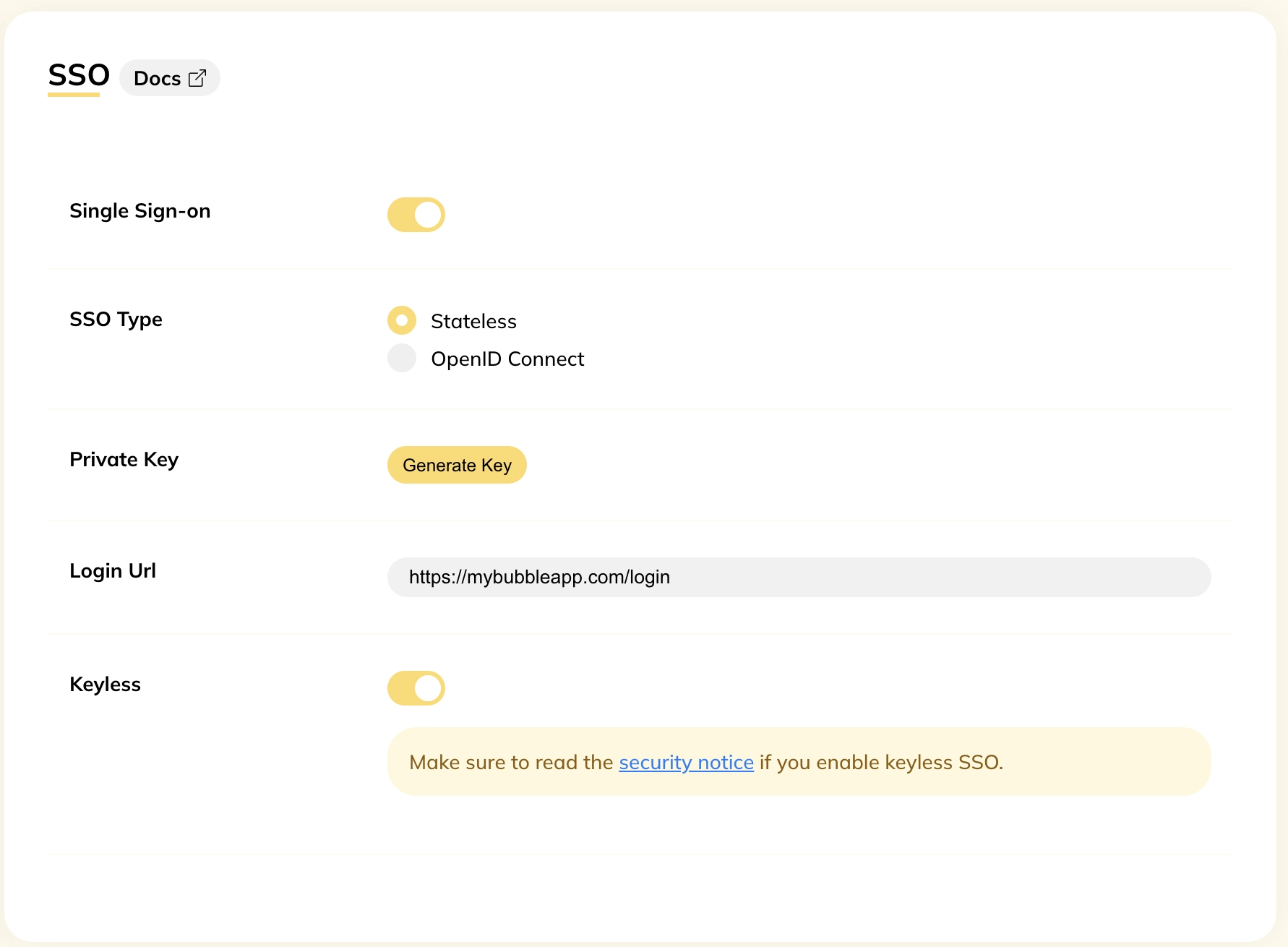
Task: Select the Stateless SSO type radio
Action: [402, 320]
